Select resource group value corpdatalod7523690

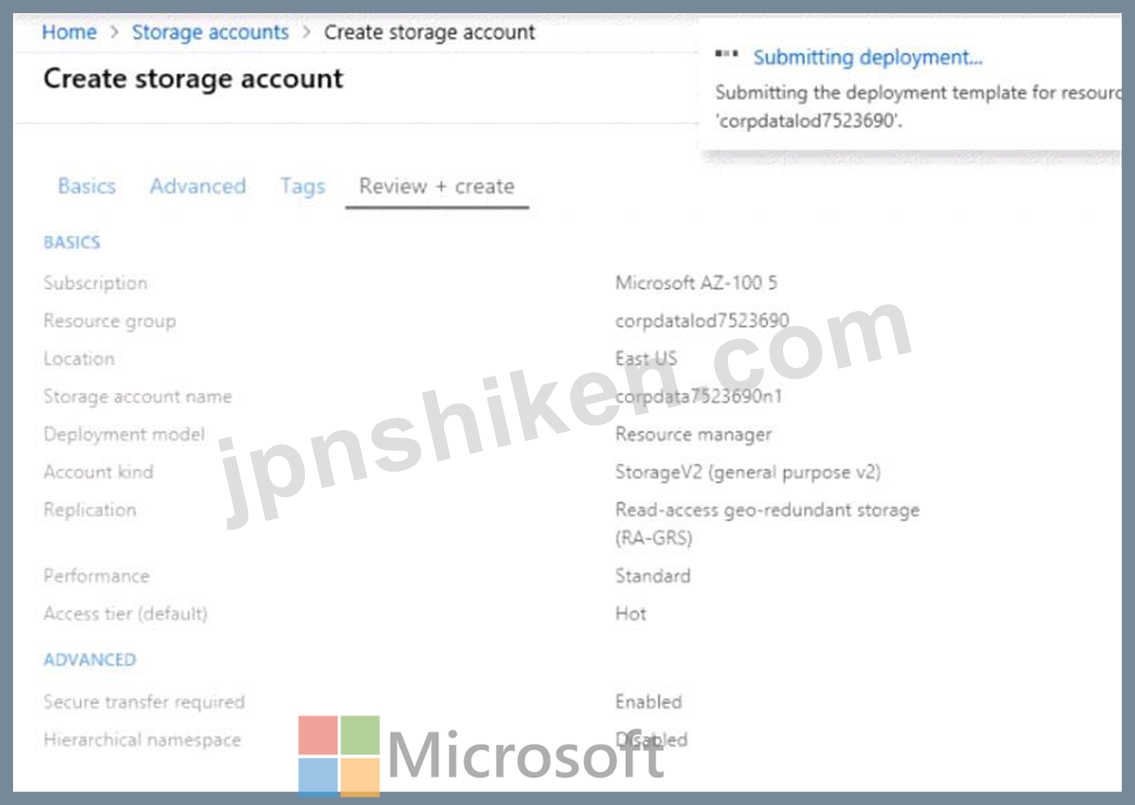(702, 321)
